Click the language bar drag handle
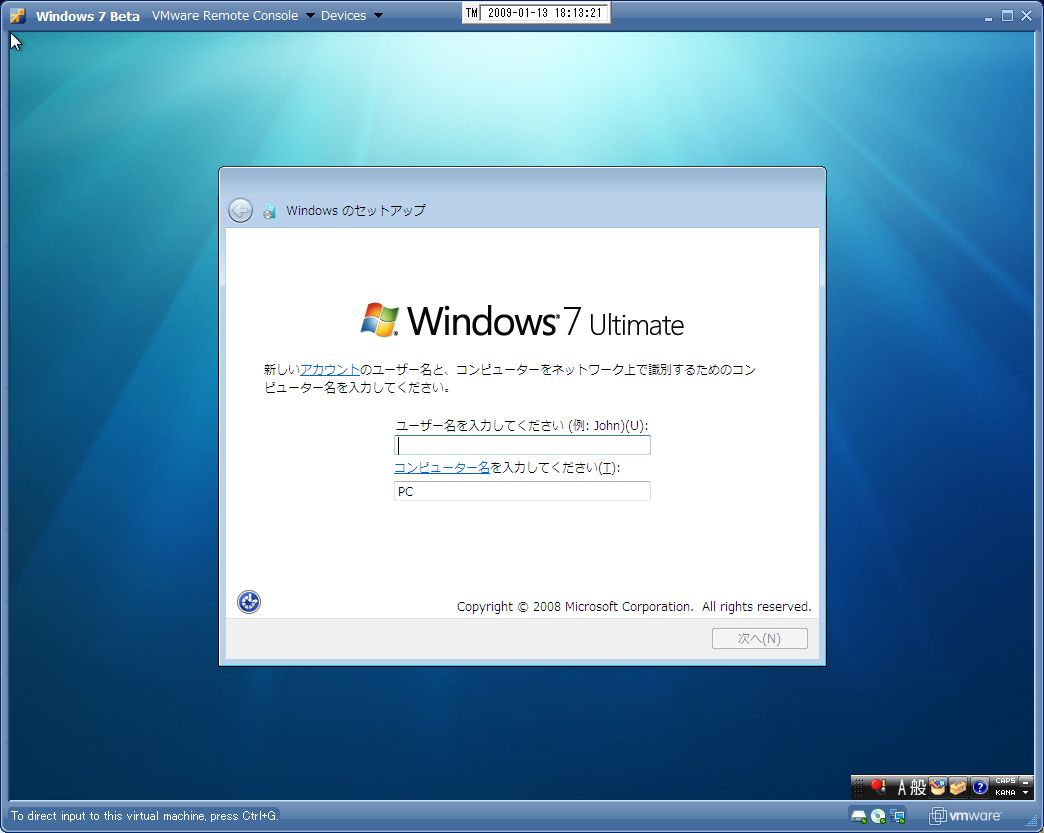This screenshot has width=1044, height=833. [858, 788]
